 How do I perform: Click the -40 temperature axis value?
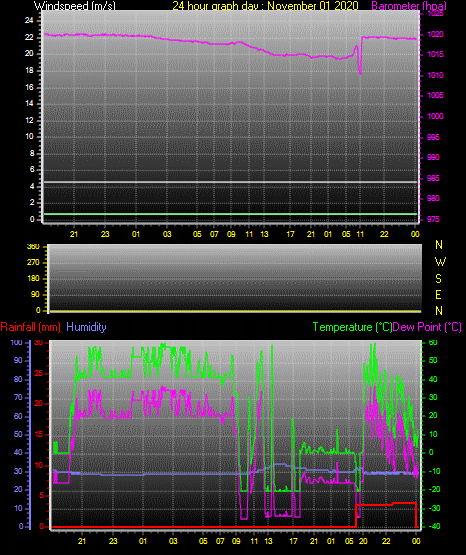coord(434,526)
